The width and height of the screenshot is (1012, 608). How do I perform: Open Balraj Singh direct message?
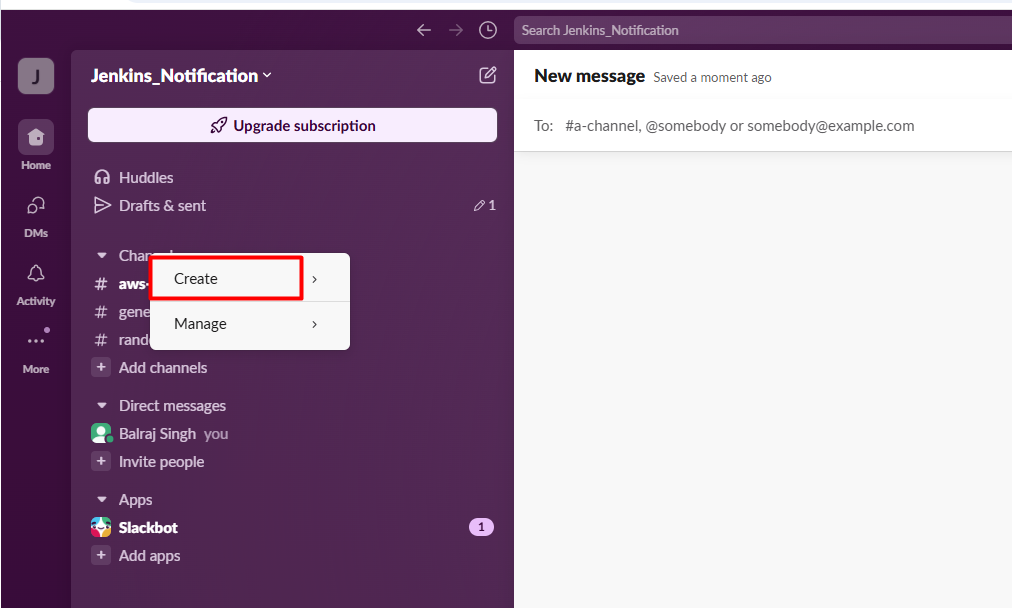pyautogui.click(x=157, y=434)
